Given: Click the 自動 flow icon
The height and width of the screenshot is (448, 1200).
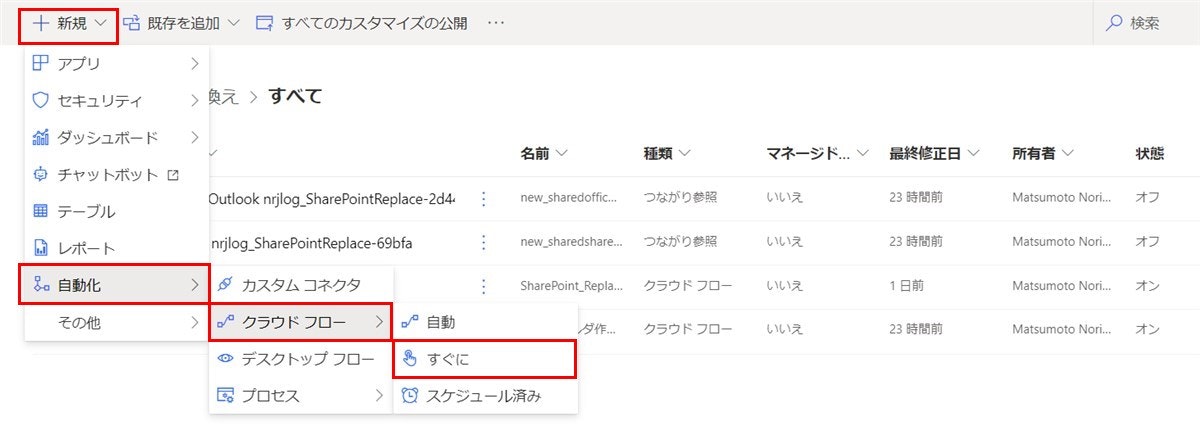Looking at the screenshot, I should [409, 322].
